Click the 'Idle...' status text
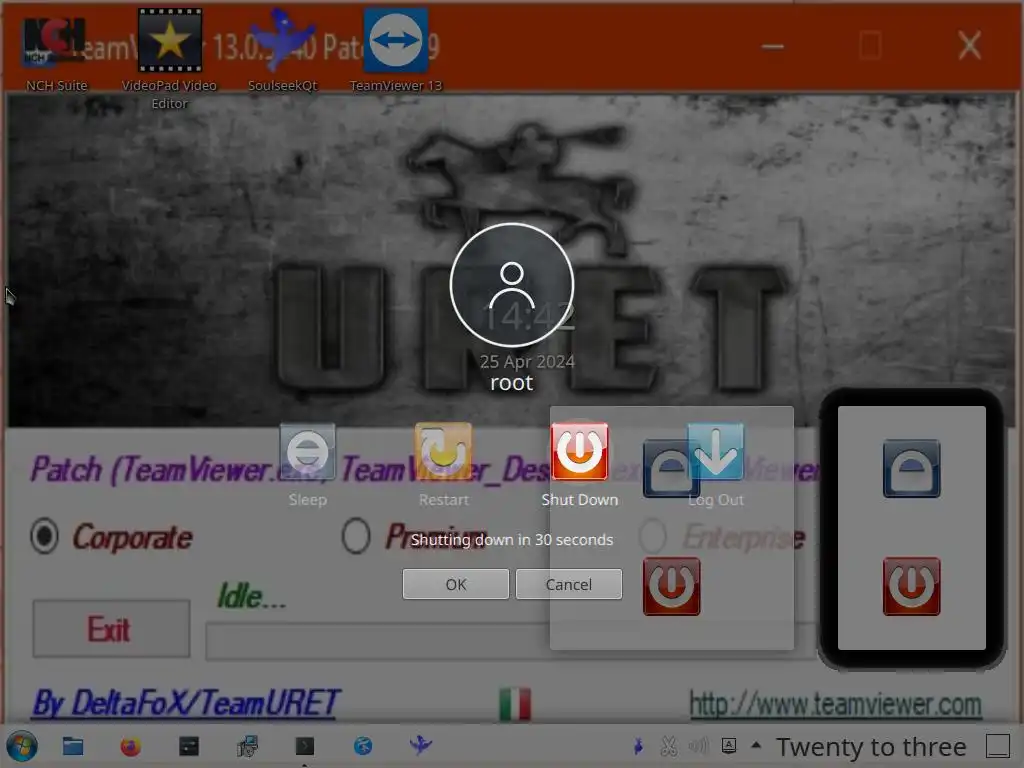 (251, 596)
